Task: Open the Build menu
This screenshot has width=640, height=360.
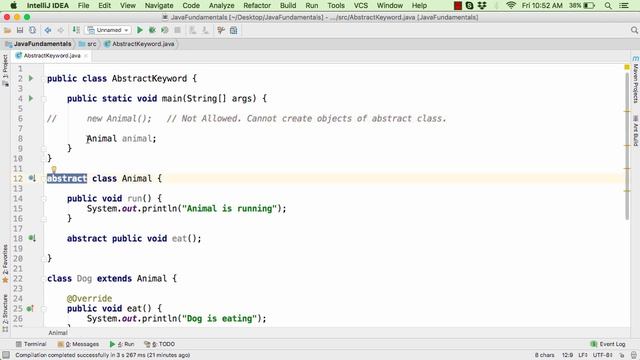Action: tap(288, 6)
